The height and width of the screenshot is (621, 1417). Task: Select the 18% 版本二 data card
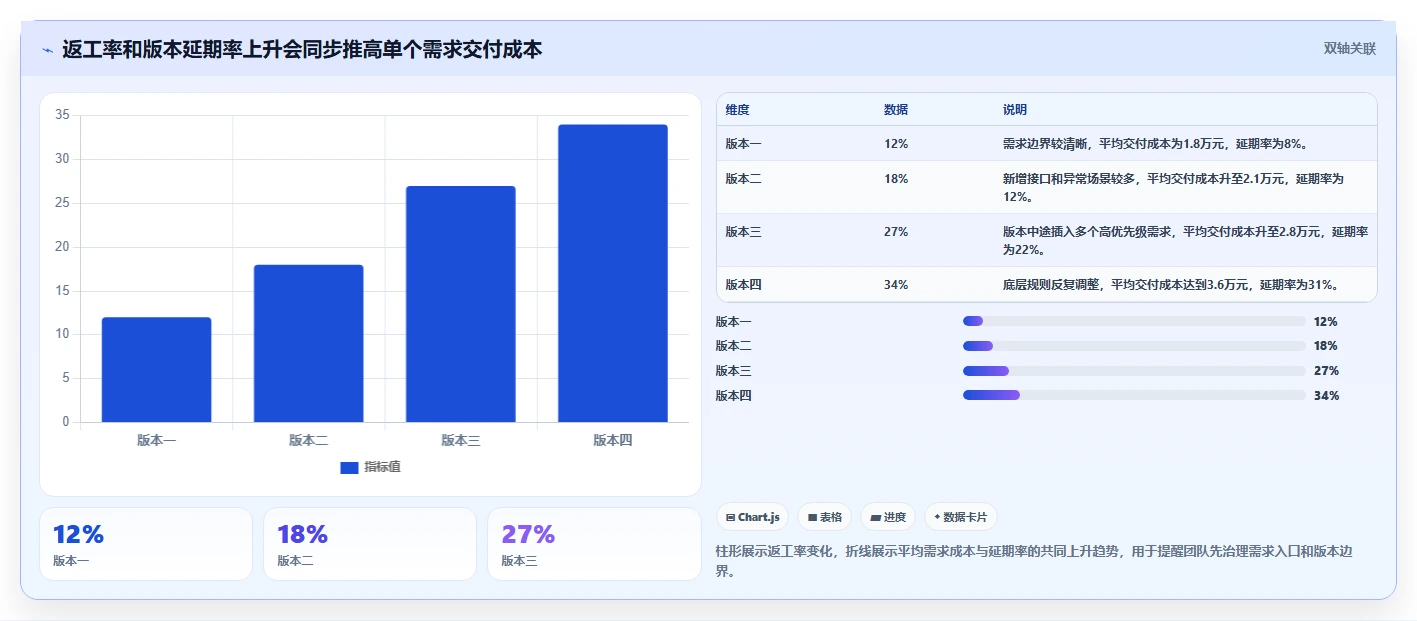(x=370, y=544)
